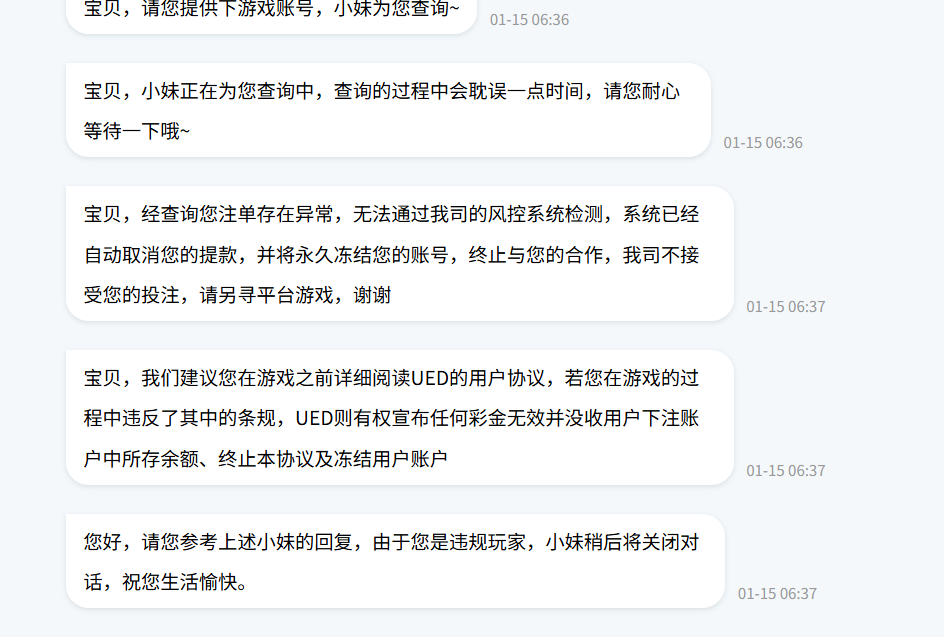Click the message requesting your game account

click(x=272, y=13)
